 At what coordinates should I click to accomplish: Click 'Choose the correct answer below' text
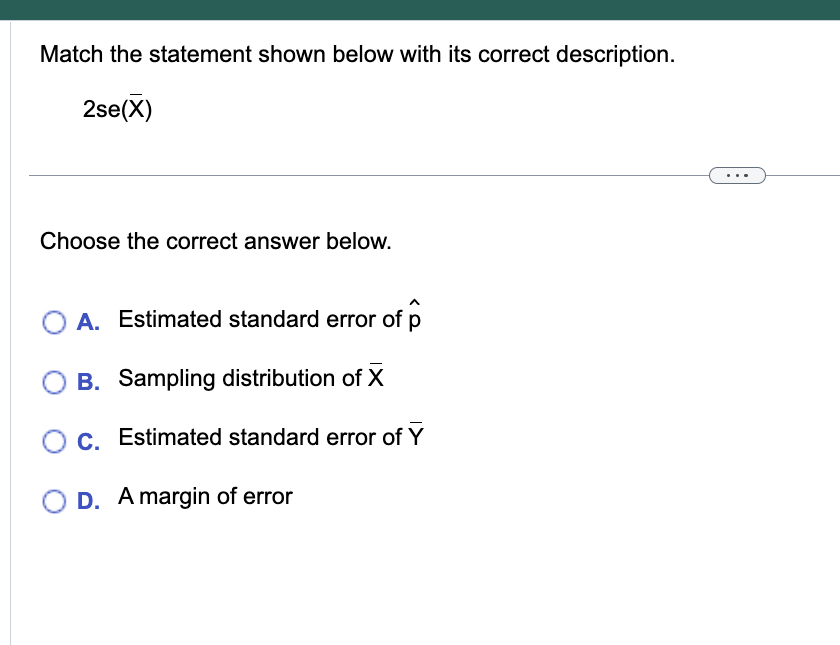(x=215, y=241)
